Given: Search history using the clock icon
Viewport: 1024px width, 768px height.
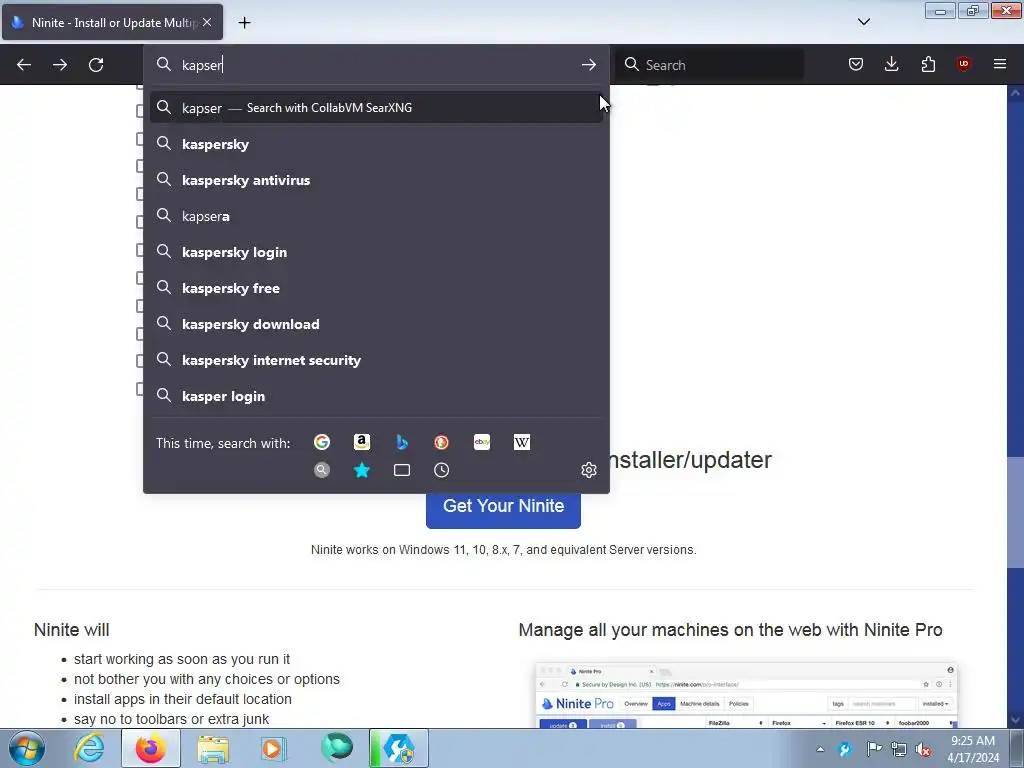Looking at the screenshot, I should (x=441, y=470).
